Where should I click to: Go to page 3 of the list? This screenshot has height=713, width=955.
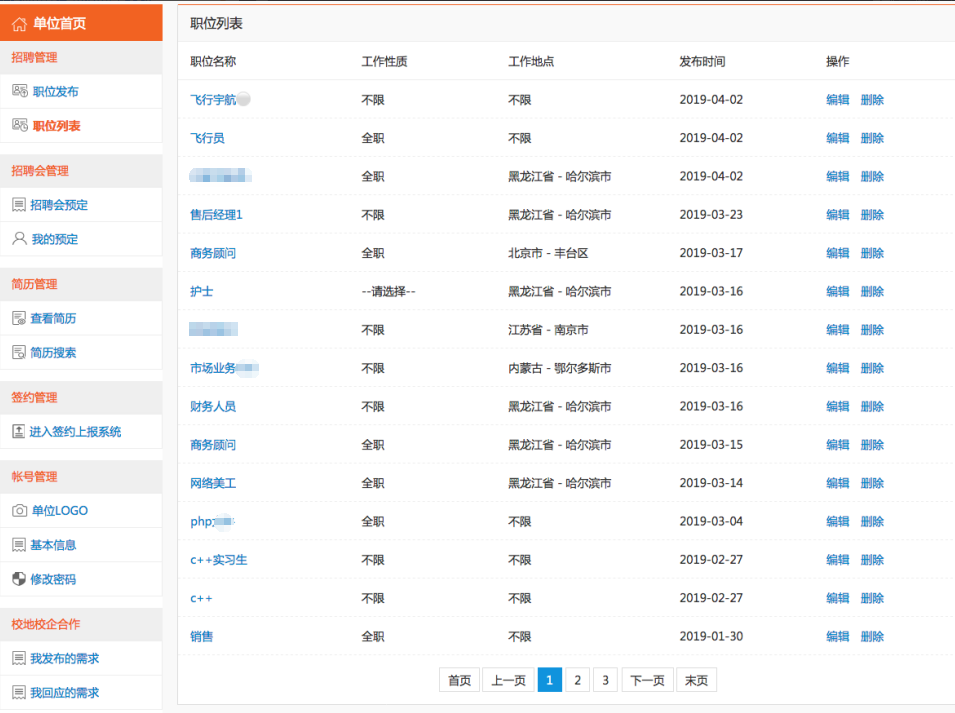click(x=604, y=680)
